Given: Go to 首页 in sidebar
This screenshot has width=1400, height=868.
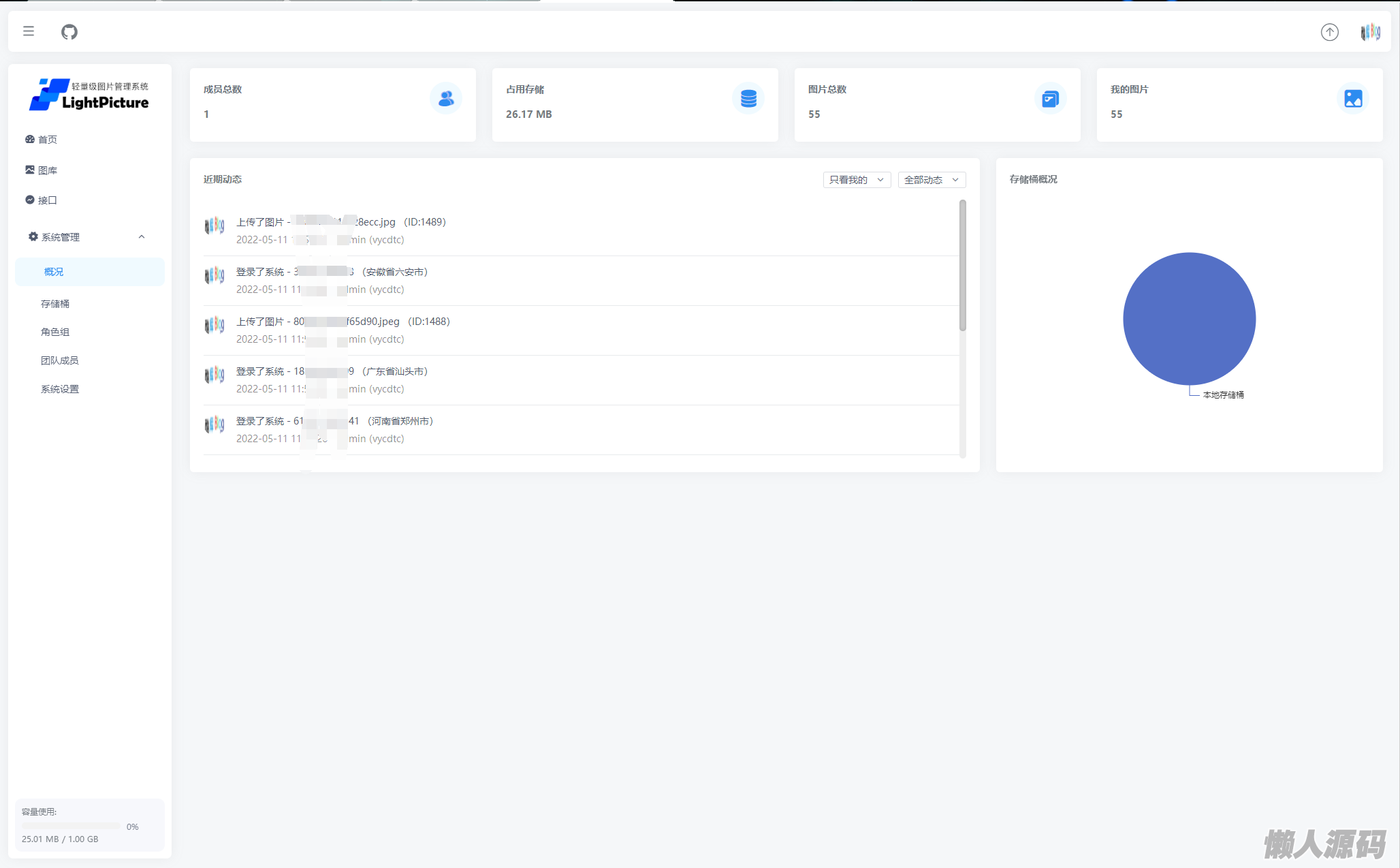Looking at the screenshot, I should pyautogui.click(x=48, y=140).
